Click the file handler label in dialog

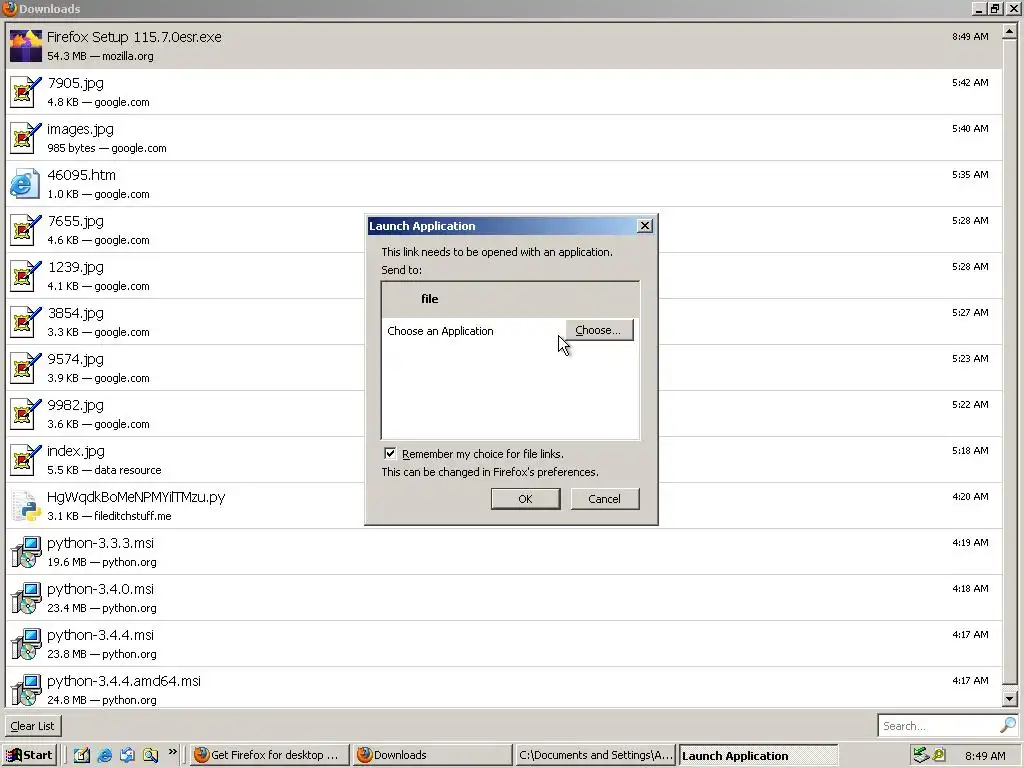tap(430, 299)
